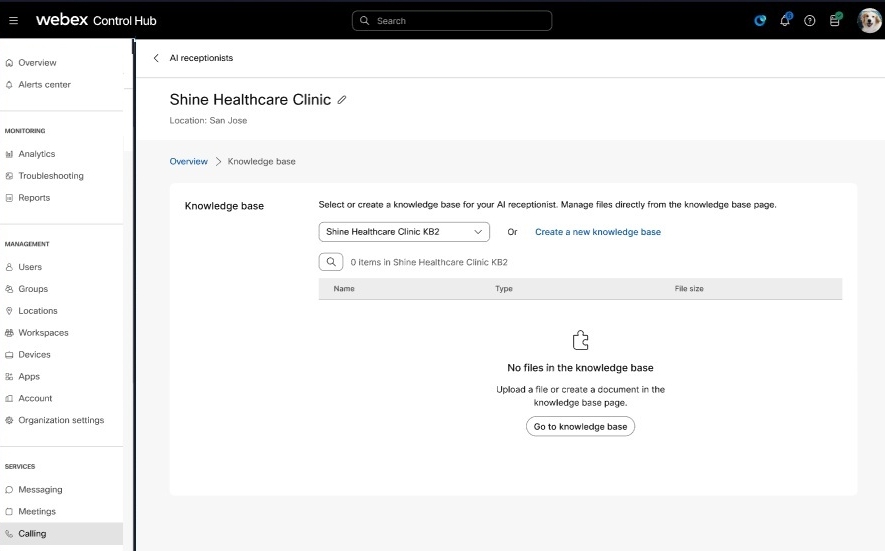Open the notifications bell
885x551 pixels.
[785, 20]
